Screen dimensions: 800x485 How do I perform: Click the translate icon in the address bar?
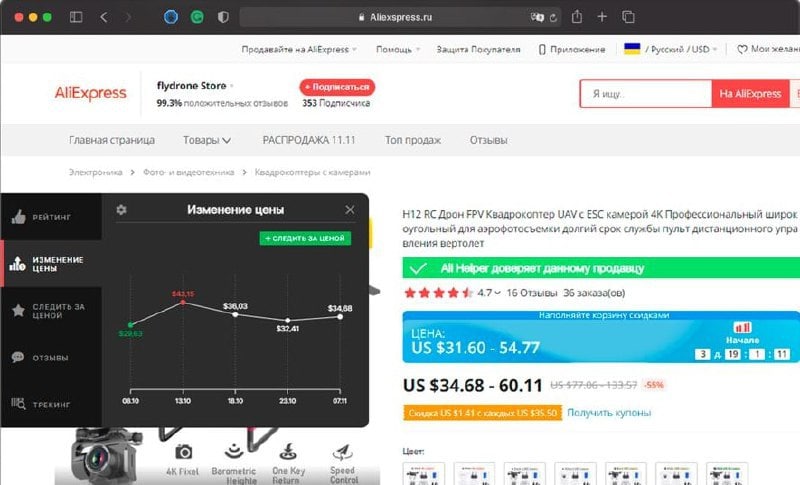tap(537, 17)
